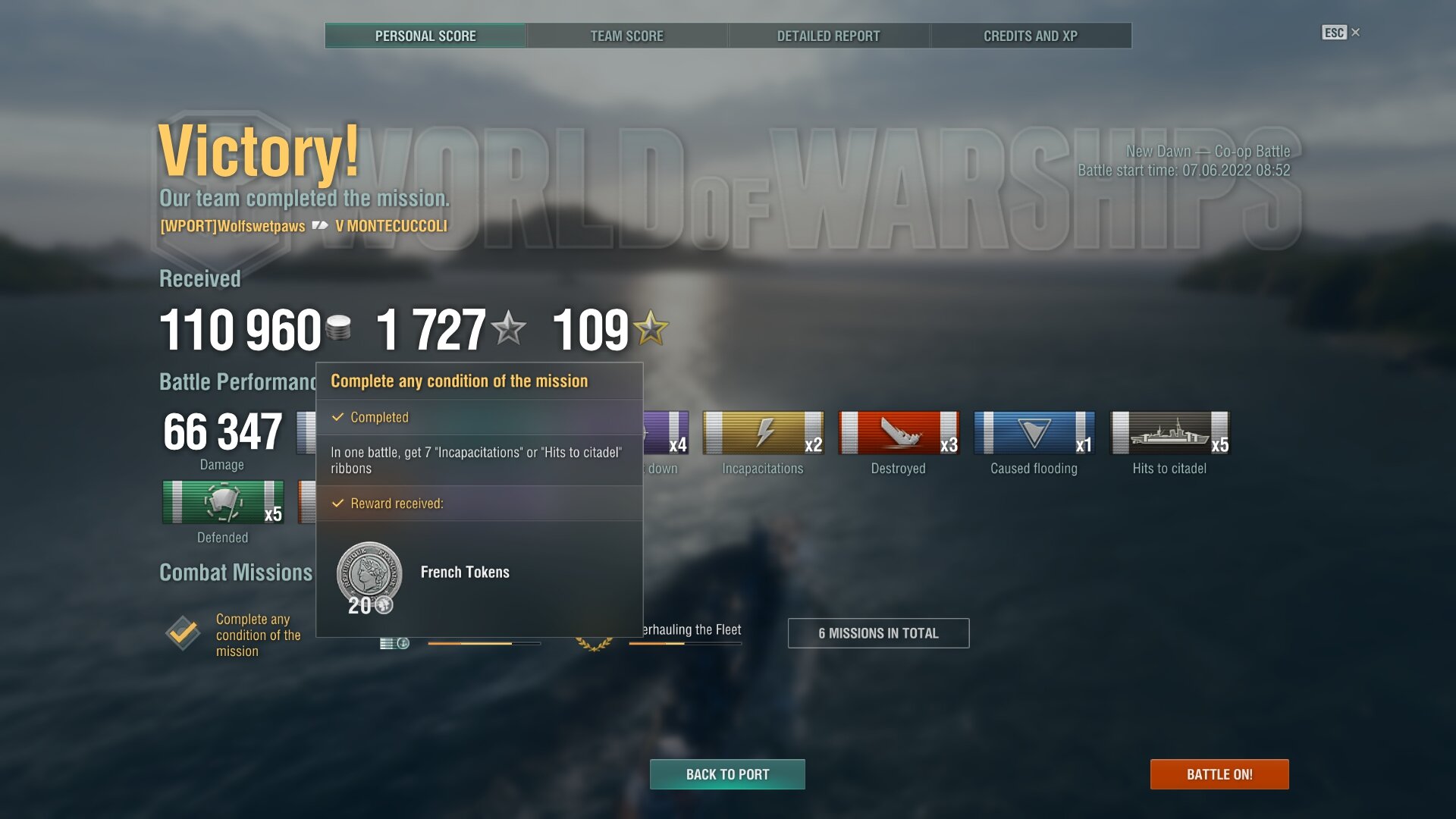Click the gold Free XP star icon

pos(651,328)
